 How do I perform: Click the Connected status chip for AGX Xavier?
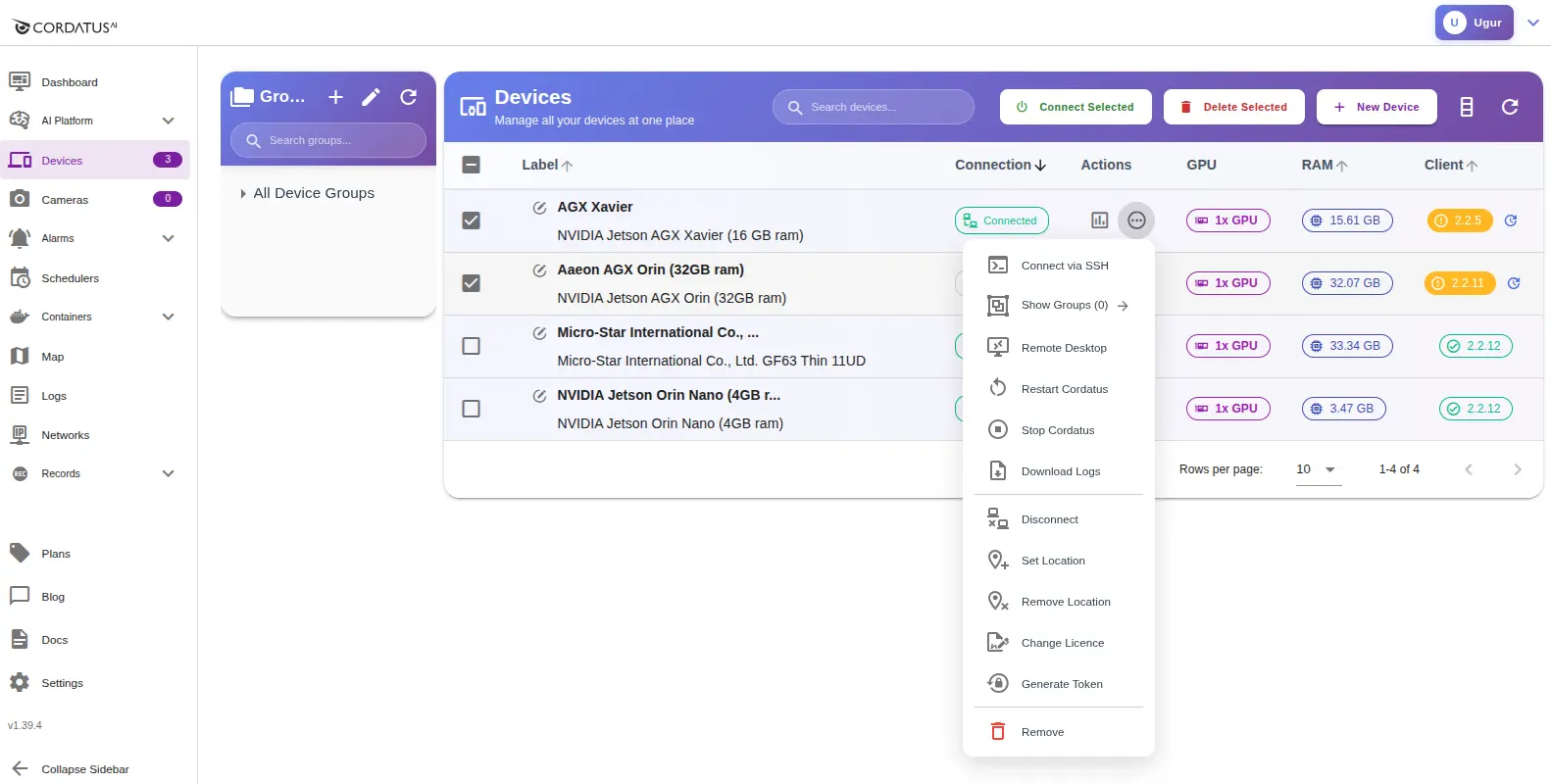[x=1002, y=220]
